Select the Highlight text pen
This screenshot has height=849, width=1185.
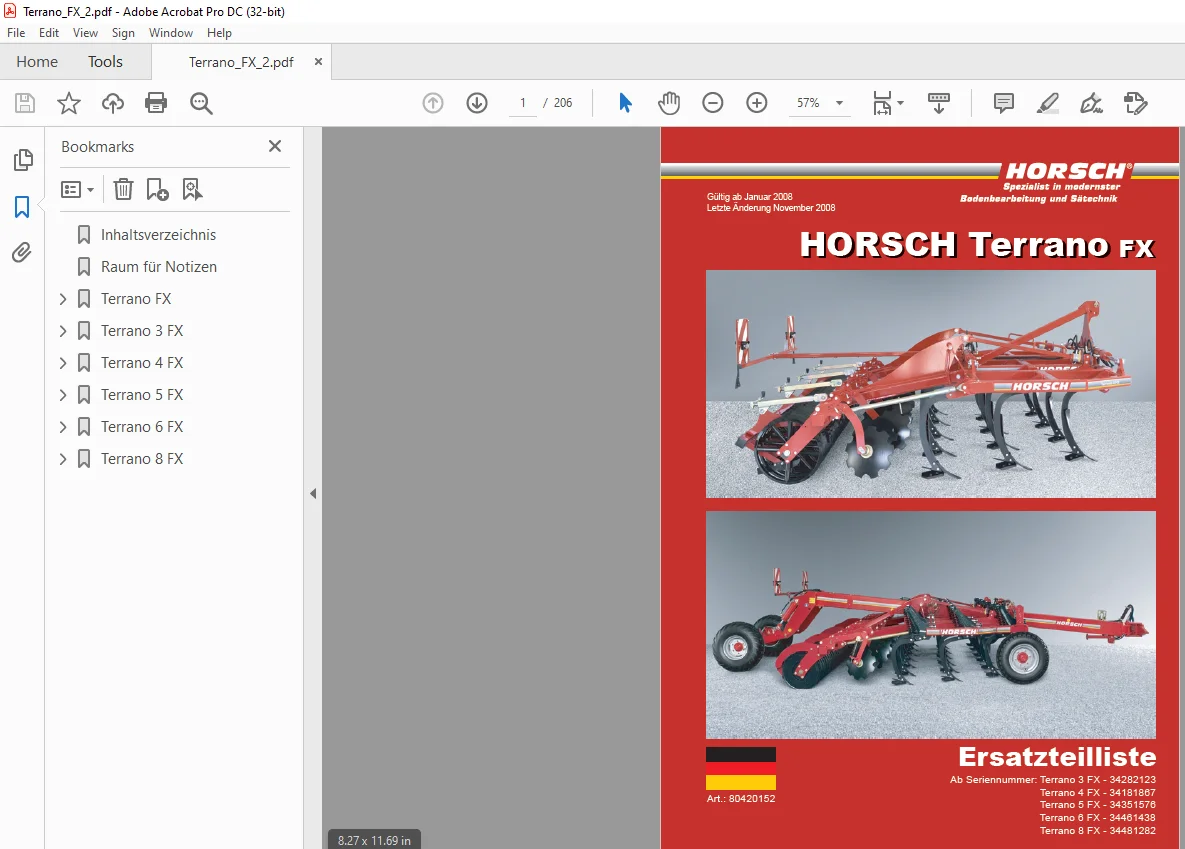pyautogui.click(x=1047, y=103)
